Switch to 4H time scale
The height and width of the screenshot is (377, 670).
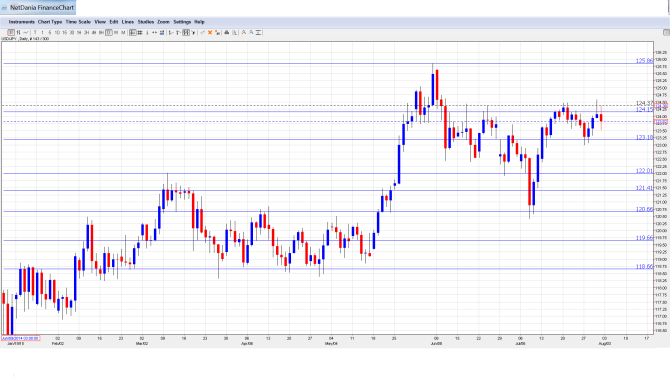[x=94, y=32]
